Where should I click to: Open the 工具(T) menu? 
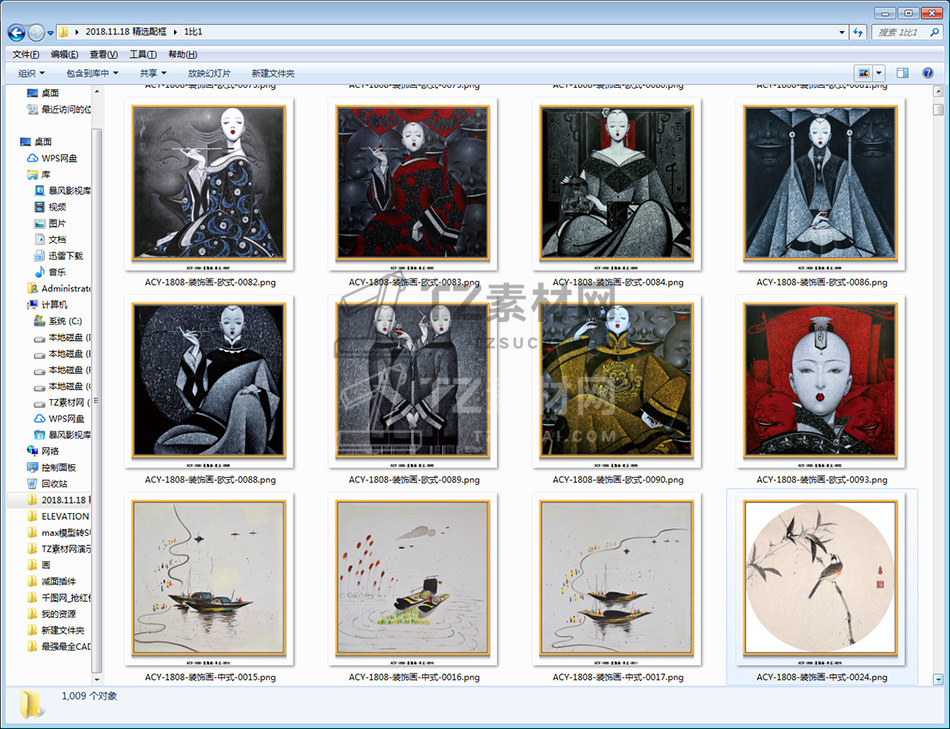(142, 54)
